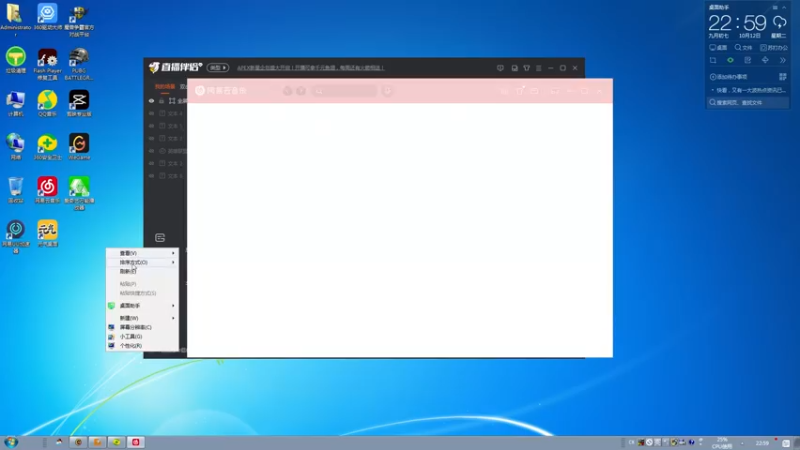Launch the PUBG BATTLEGROUNDS shortcut
Viewport: 800px width, 450px height.
click(79, 64)
